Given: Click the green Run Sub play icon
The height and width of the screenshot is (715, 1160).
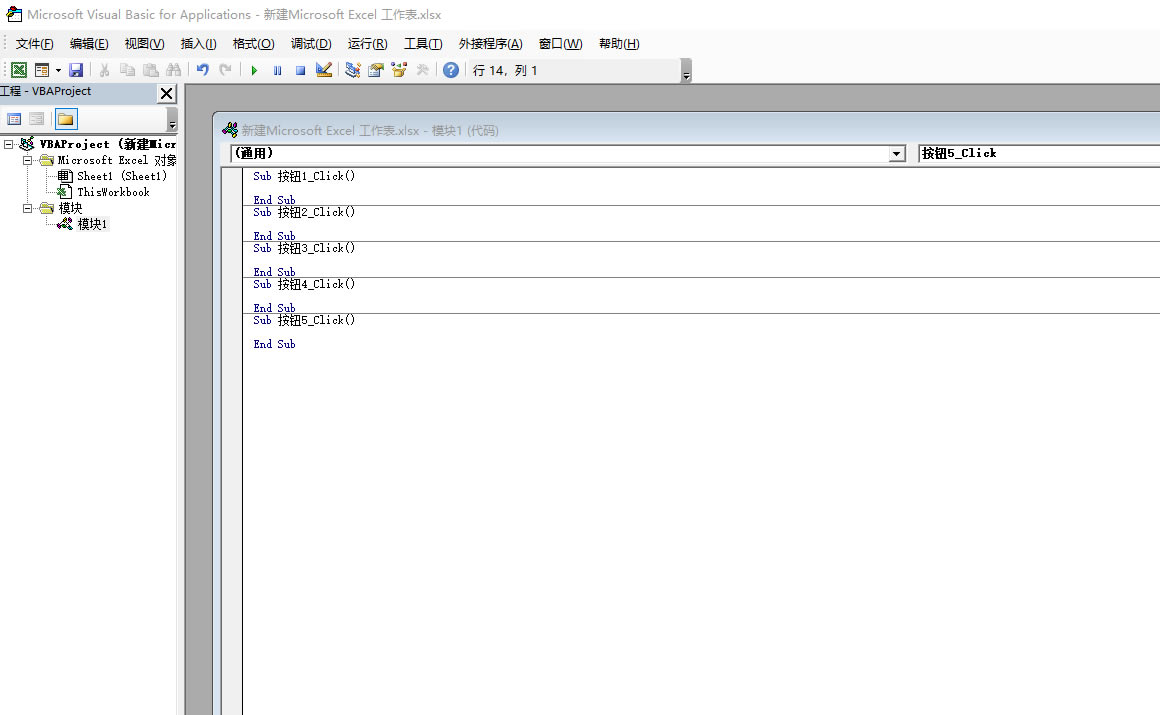Looking at the screenshot, I should click(x=254, y=70).
